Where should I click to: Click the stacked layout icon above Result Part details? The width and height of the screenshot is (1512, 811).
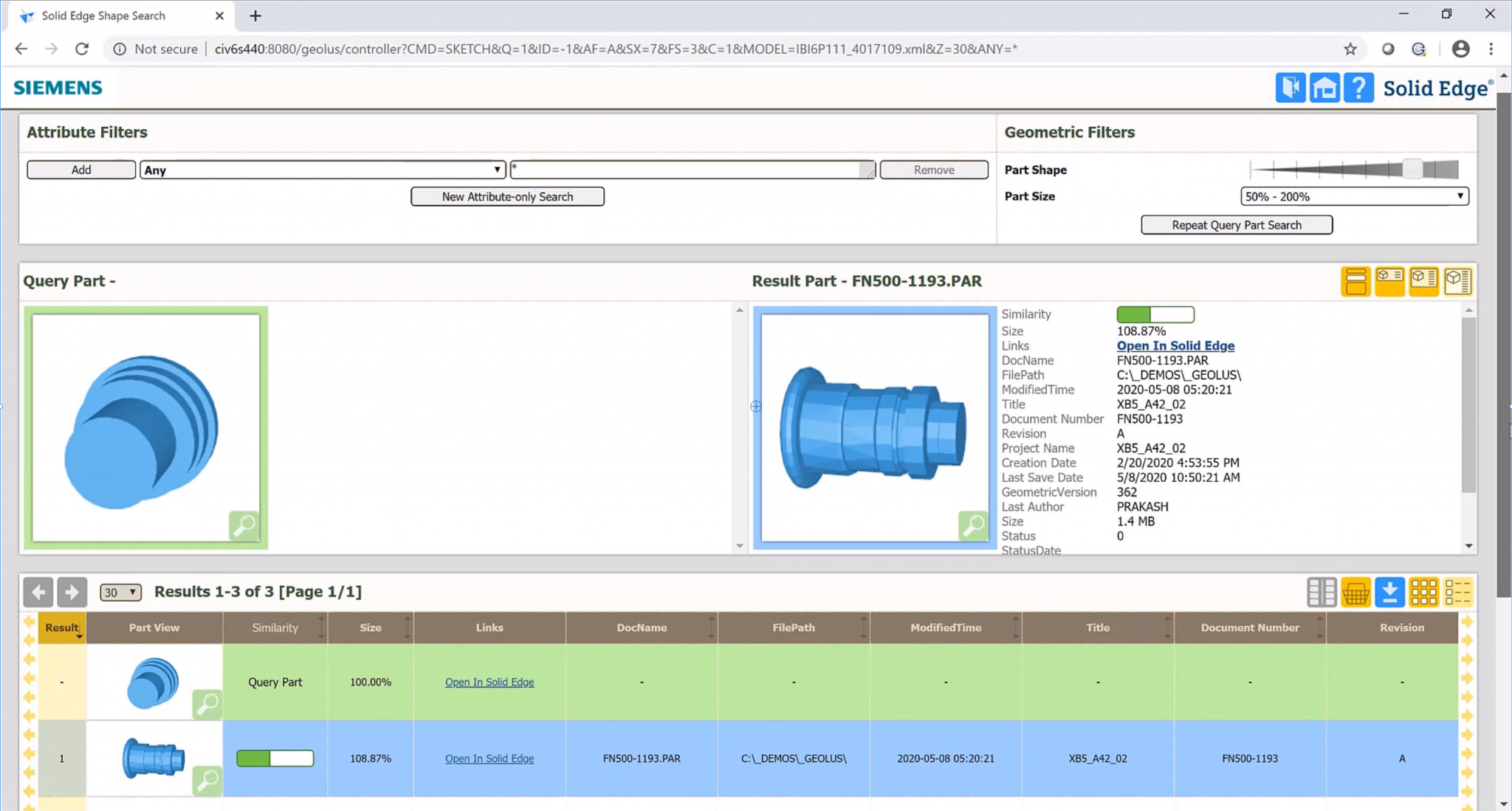tap(1355, 281)
